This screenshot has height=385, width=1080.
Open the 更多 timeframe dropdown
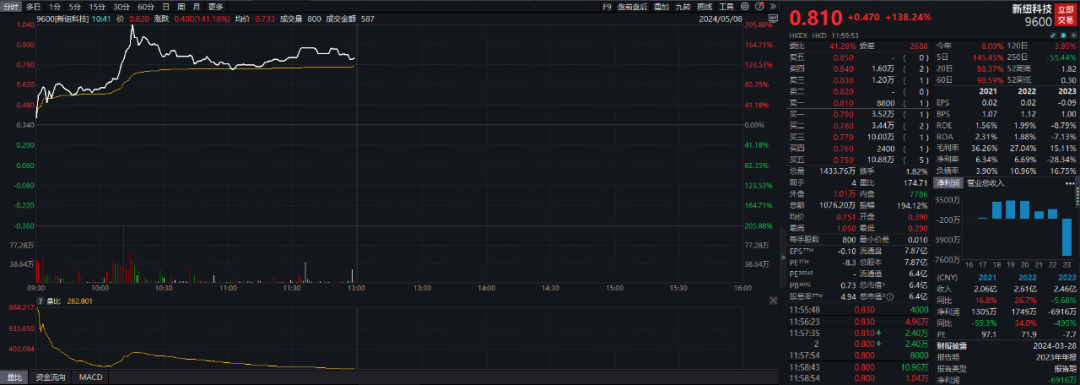click(216, 6)
